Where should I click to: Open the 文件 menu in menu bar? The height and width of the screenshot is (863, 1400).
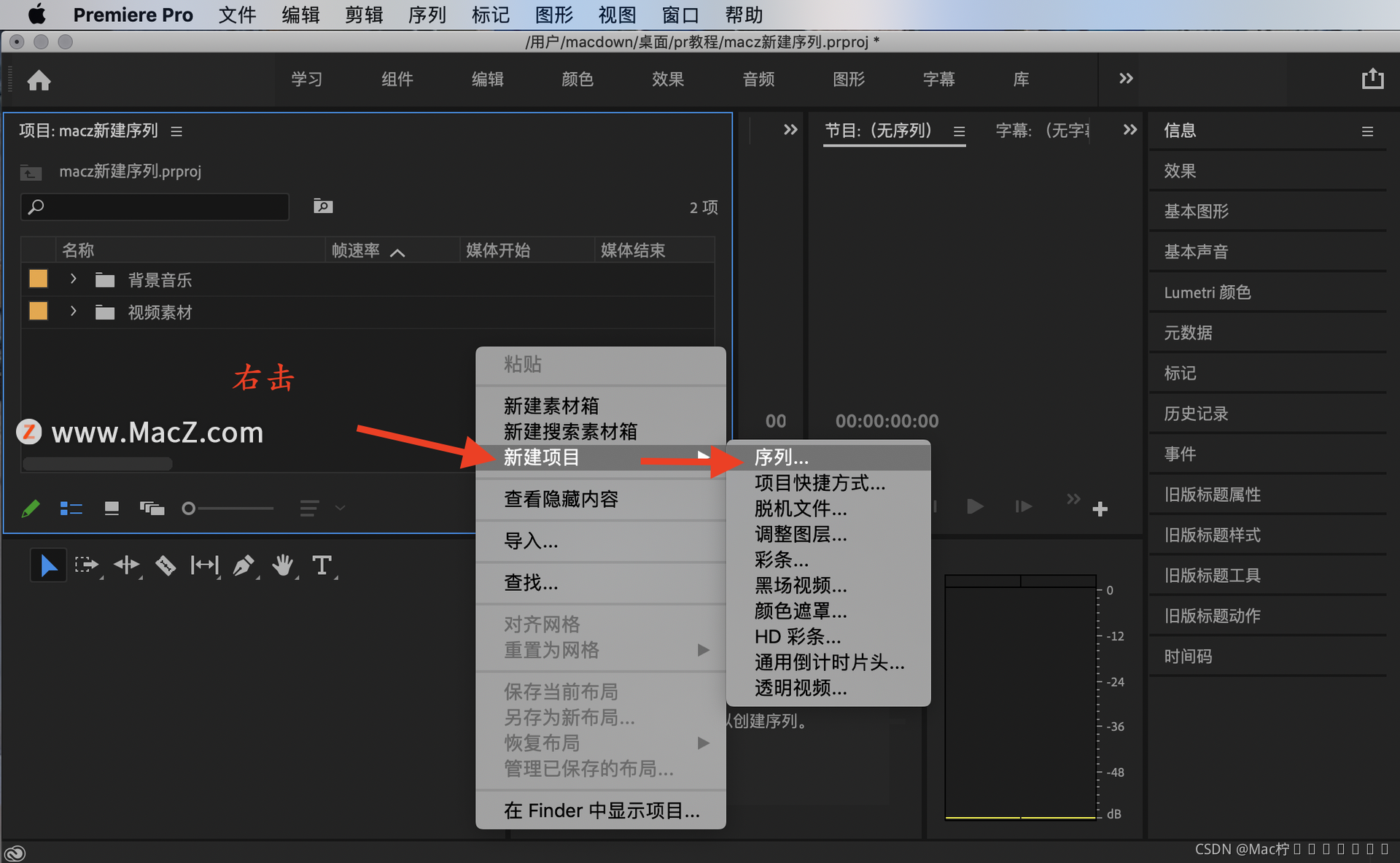pos(238,15)
